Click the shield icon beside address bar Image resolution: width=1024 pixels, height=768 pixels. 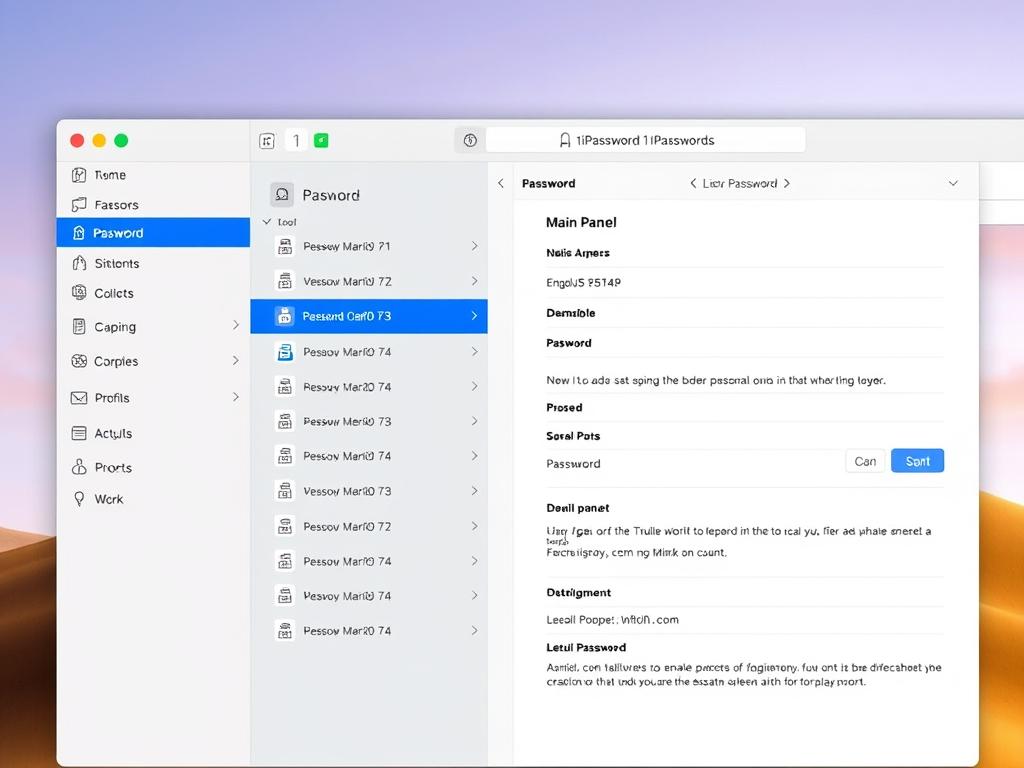(x=470, y=140)
